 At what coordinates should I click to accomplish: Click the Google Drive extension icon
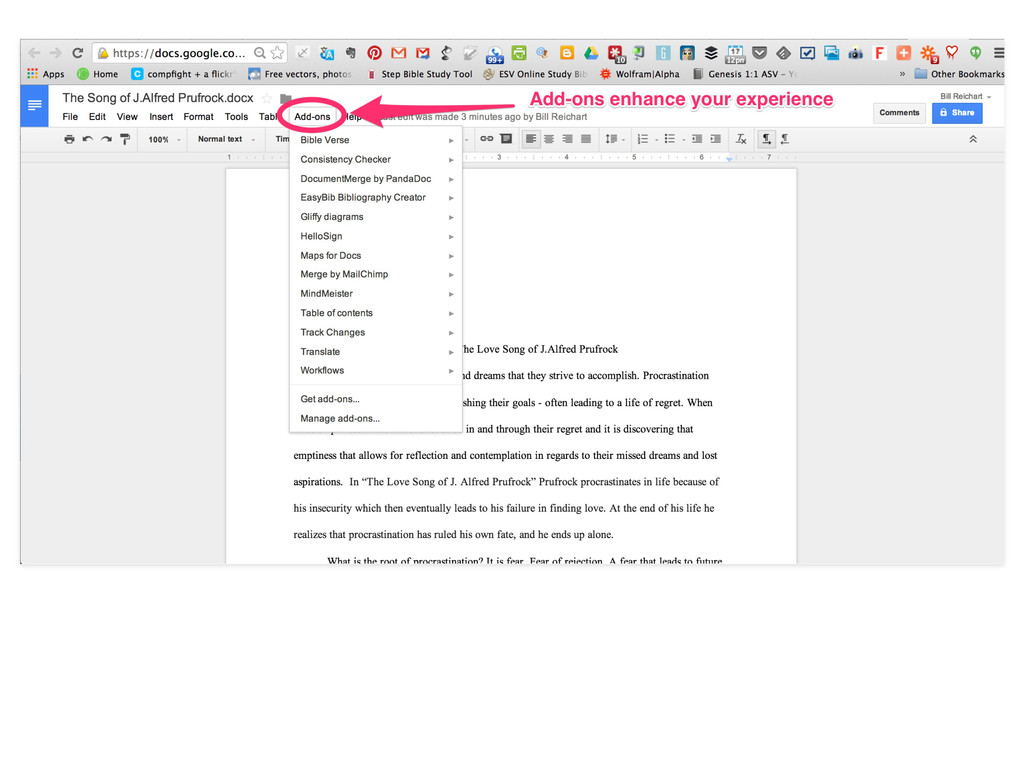click(591, 53)
